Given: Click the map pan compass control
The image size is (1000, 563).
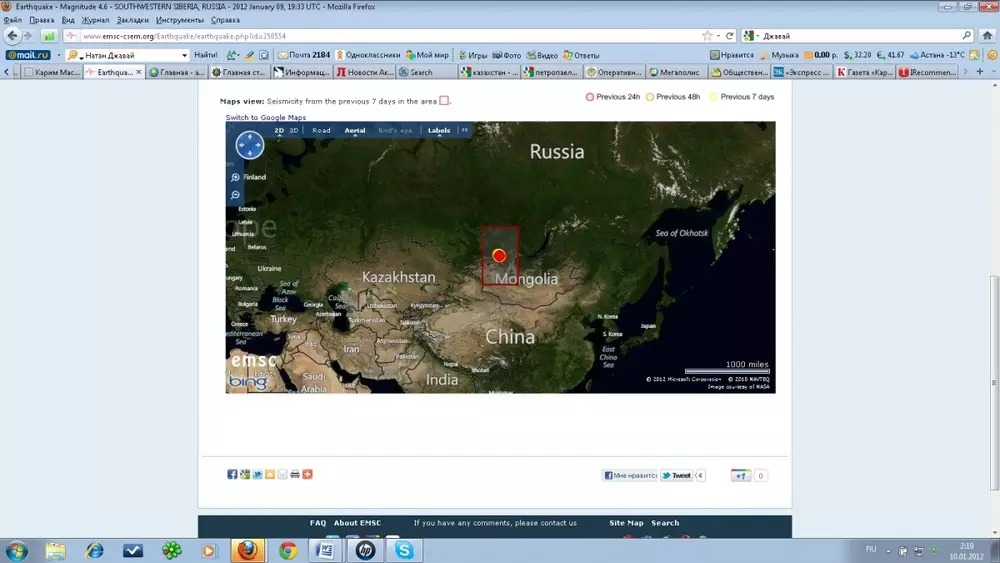Looking at the screenshot, I should 249,146.
